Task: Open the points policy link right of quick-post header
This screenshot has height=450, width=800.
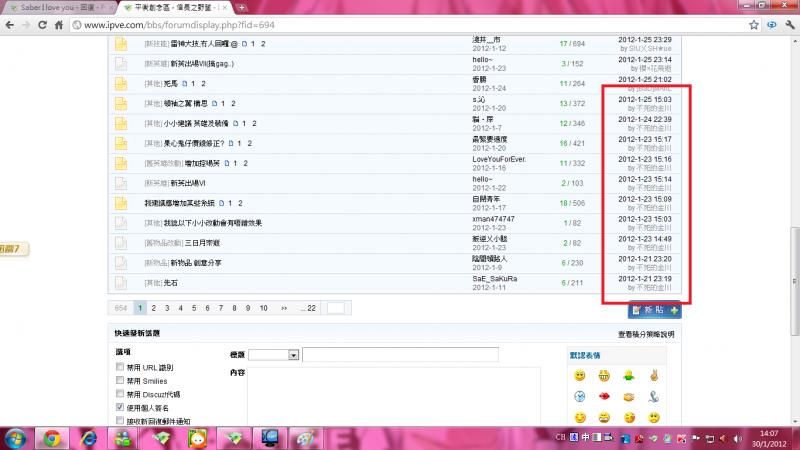Action: (x=646, y=335)
